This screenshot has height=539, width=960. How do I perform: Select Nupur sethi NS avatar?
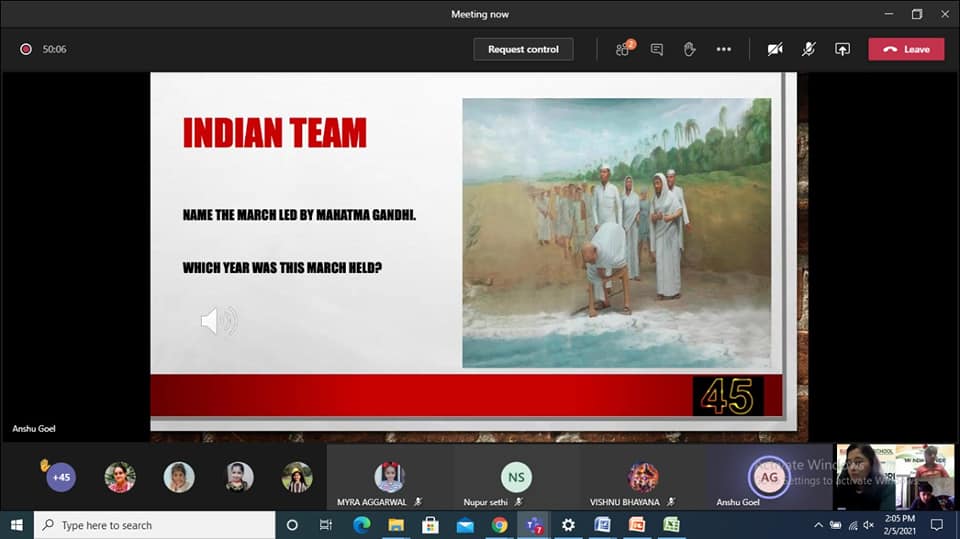(x=516, y=477)
